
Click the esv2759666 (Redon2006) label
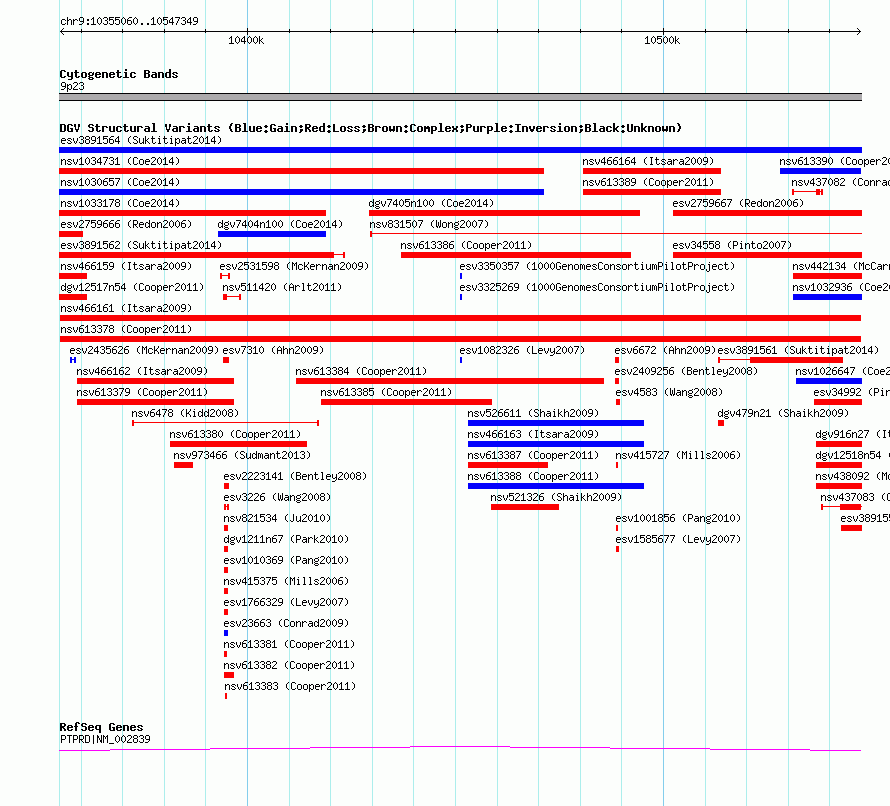coord(126,224)
